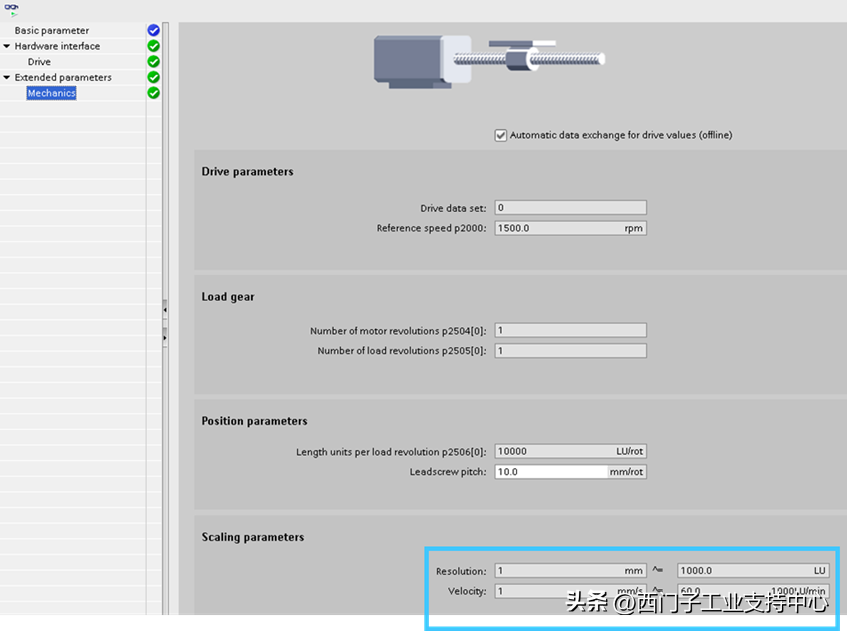Click the monitoring glasses icon at top
The image size is (847, 631).
12,8
